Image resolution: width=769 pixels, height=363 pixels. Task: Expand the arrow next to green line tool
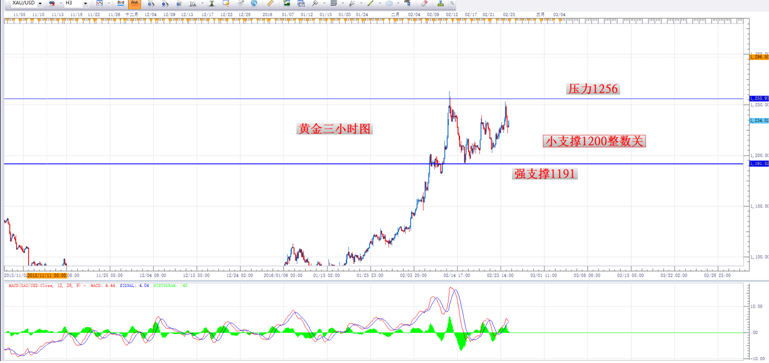click(x=380, y=3)
